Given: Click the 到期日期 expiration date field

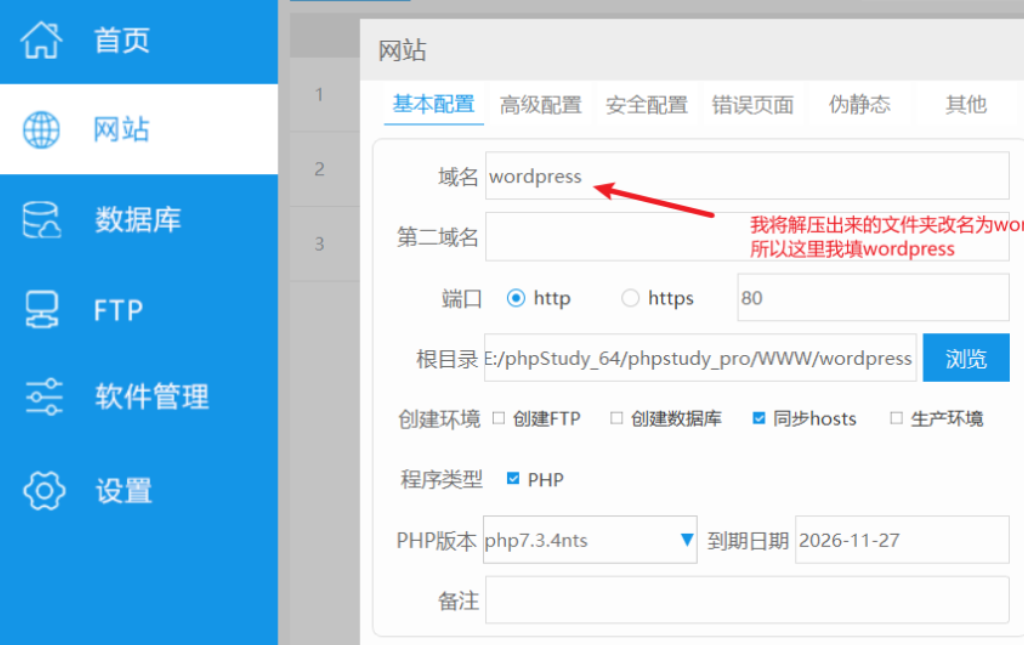Looking at the screenshot, I should tap(901, 540).
